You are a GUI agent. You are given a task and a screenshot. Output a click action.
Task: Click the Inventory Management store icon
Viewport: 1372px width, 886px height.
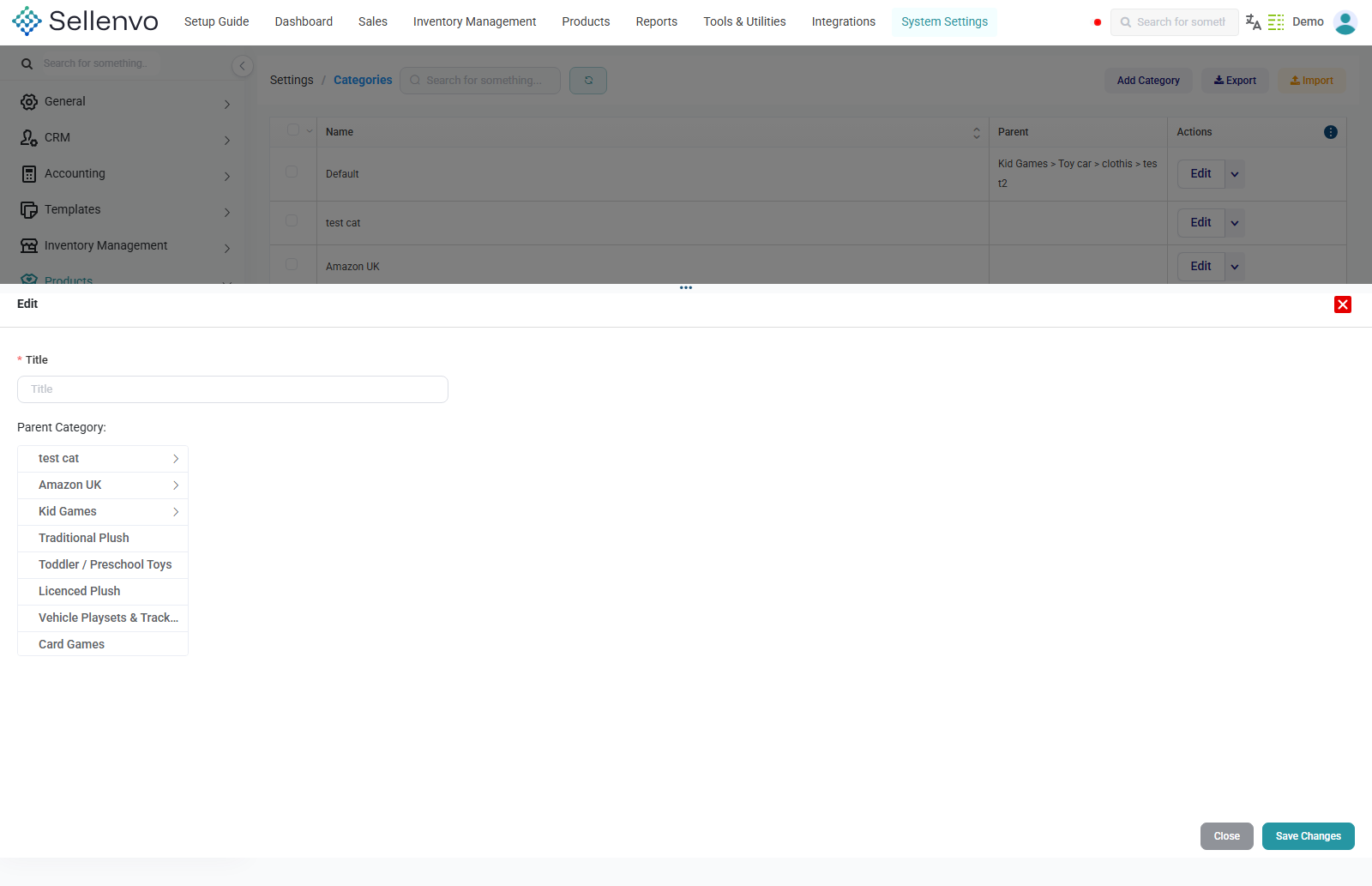pyautogui.click(x=29, y=246)
